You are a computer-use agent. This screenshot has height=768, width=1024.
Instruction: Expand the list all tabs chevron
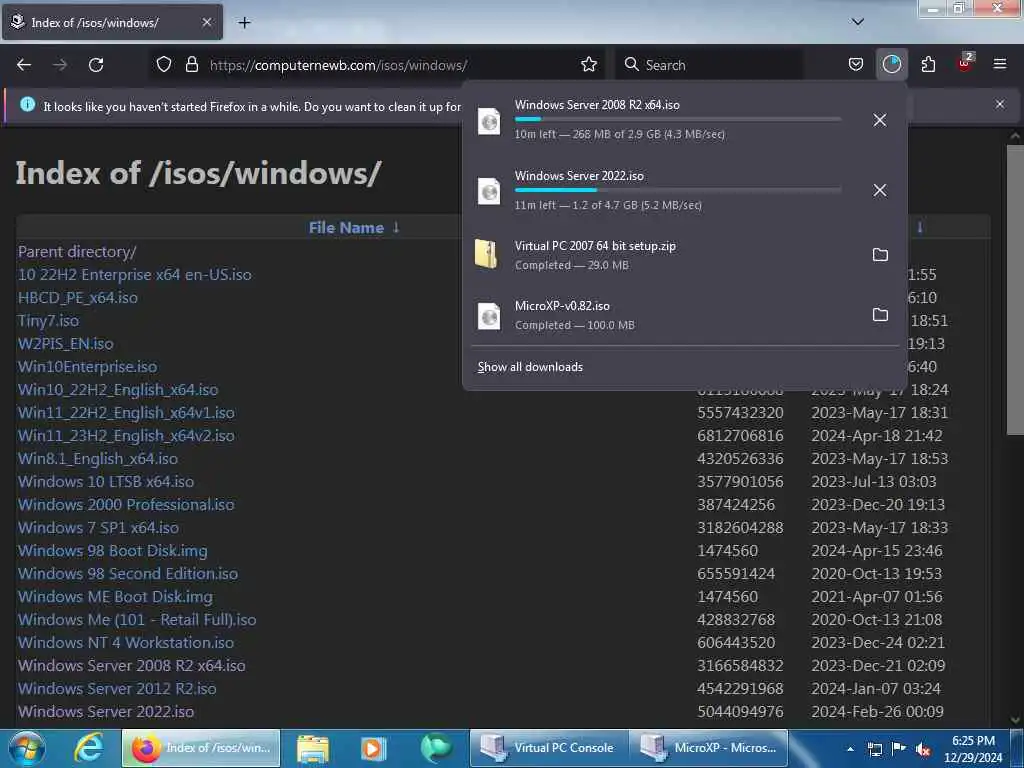[857, 22]
